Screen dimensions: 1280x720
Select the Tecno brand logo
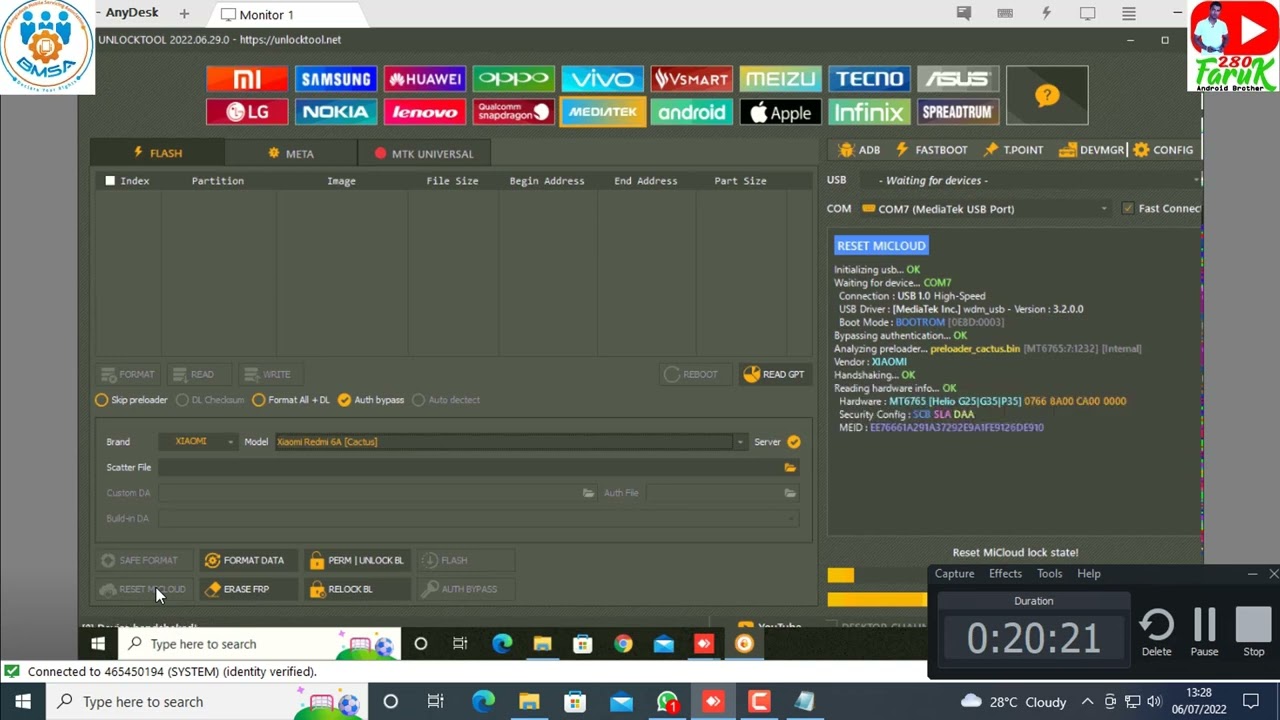point(869,79)
